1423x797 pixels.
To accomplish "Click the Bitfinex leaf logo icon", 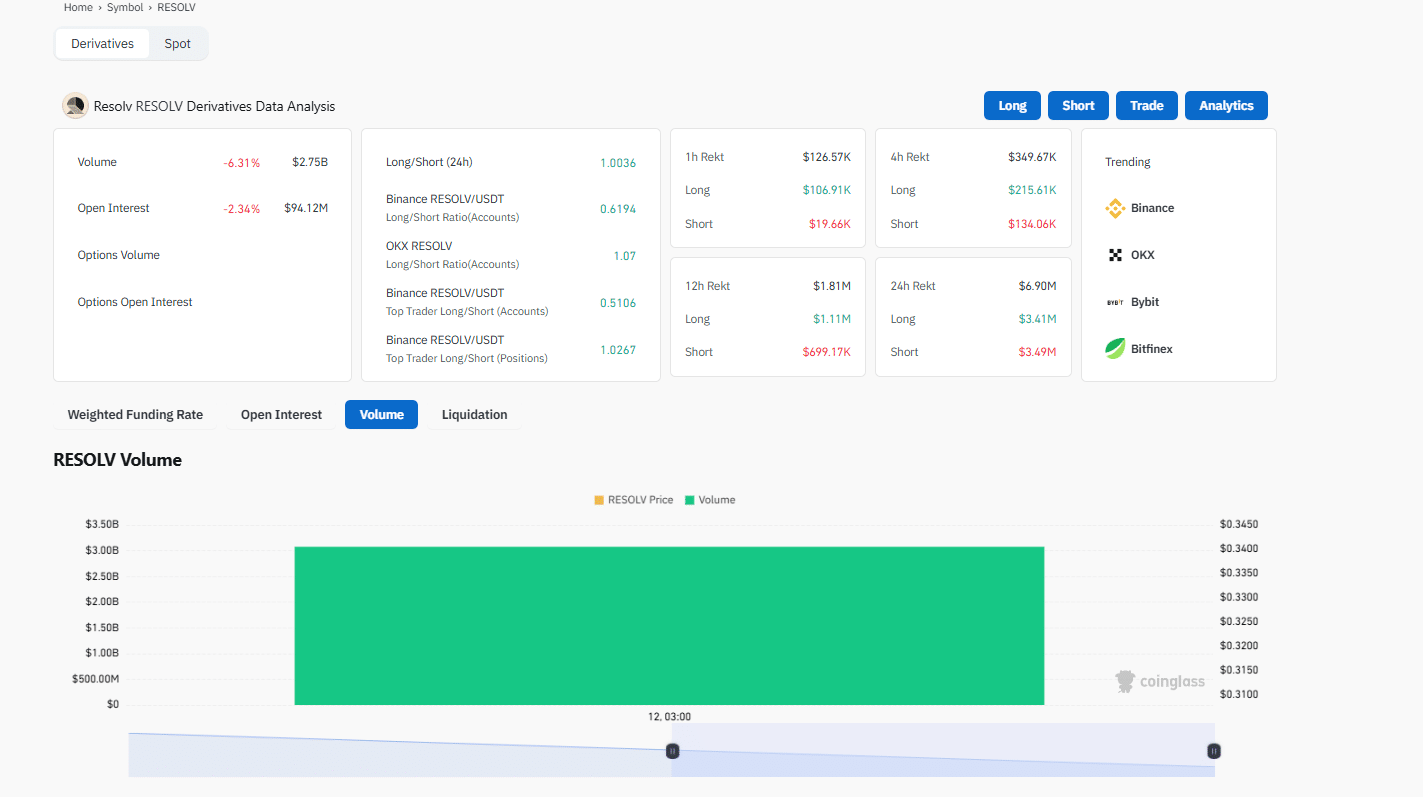I will 1115,349.
